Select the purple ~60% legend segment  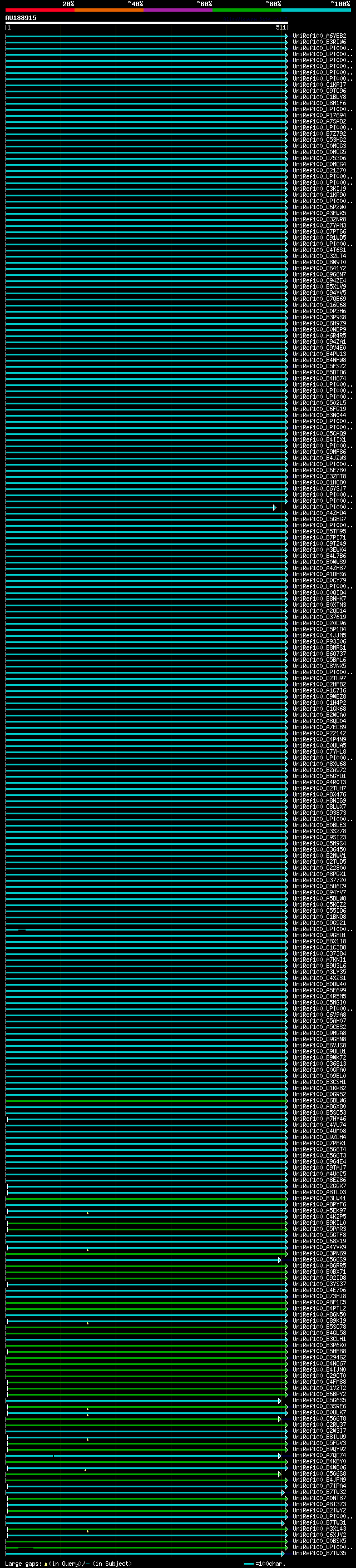(179, 10)
